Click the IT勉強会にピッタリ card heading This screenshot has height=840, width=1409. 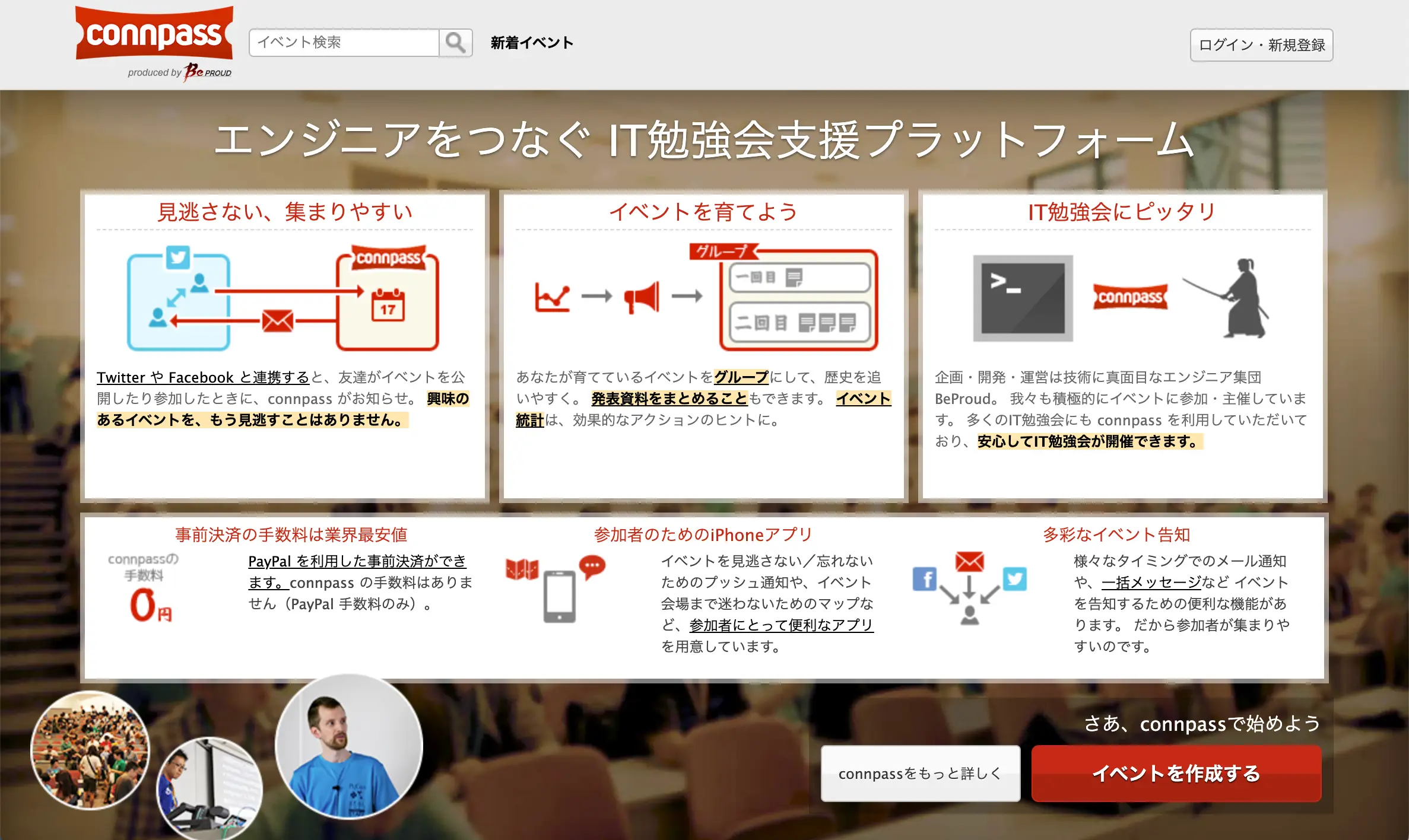pos(1122,212)
